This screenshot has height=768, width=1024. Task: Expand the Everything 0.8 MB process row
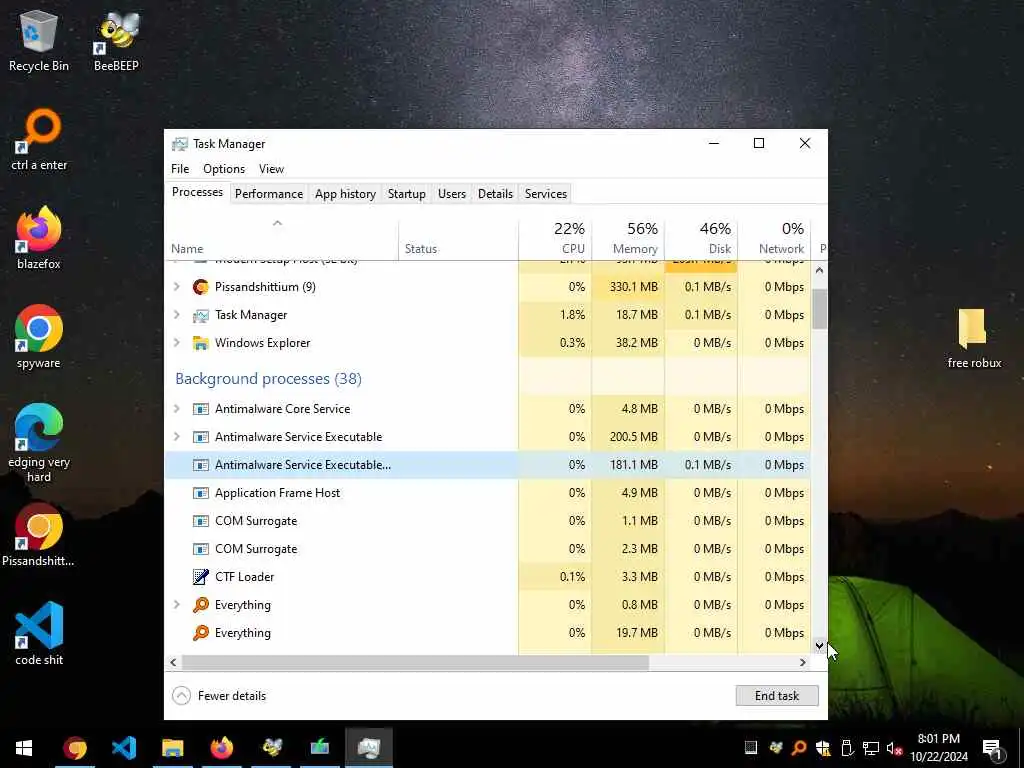176,605
